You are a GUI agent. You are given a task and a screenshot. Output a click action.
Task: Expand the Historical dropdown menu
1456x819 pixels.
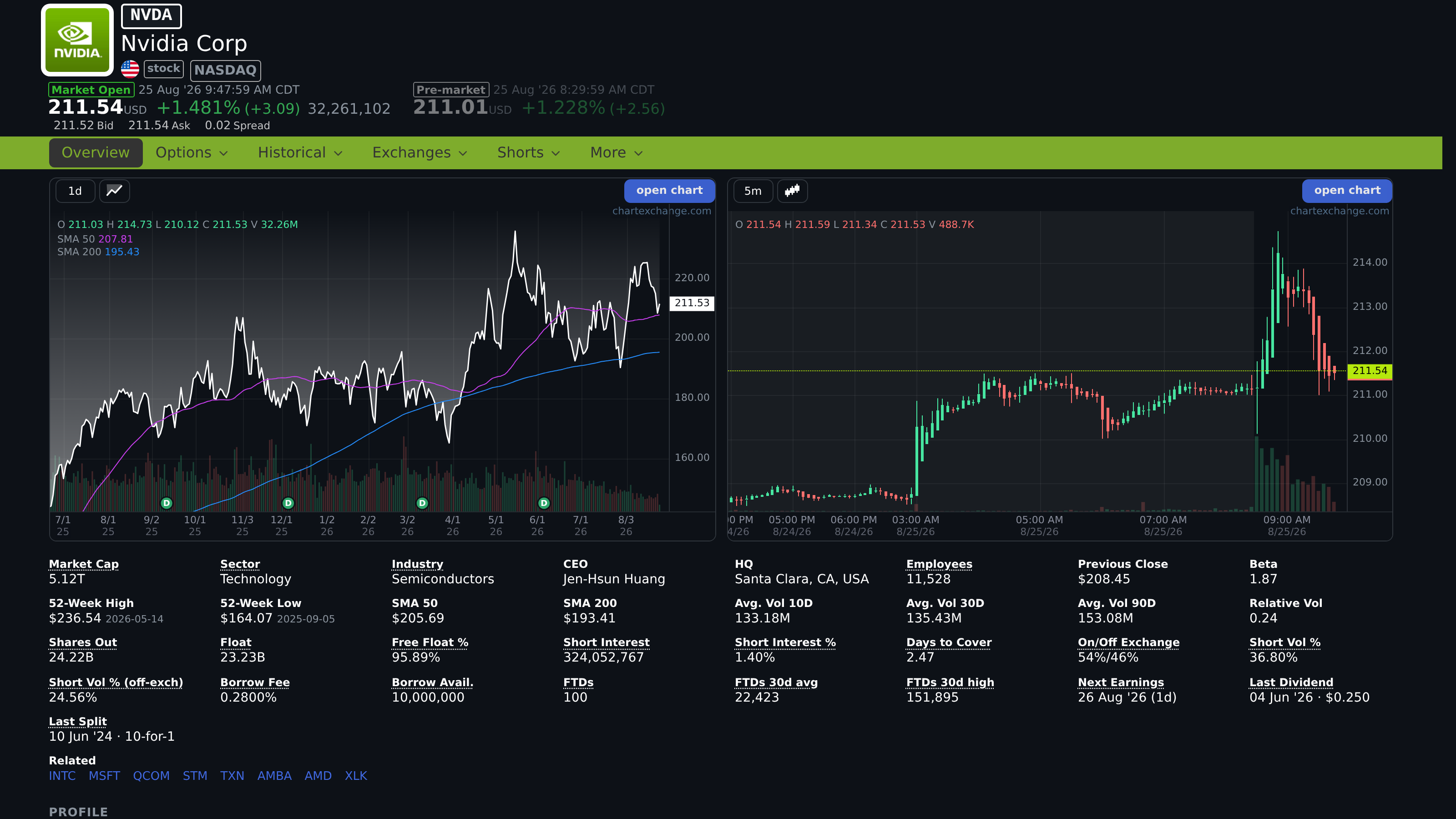300,152
